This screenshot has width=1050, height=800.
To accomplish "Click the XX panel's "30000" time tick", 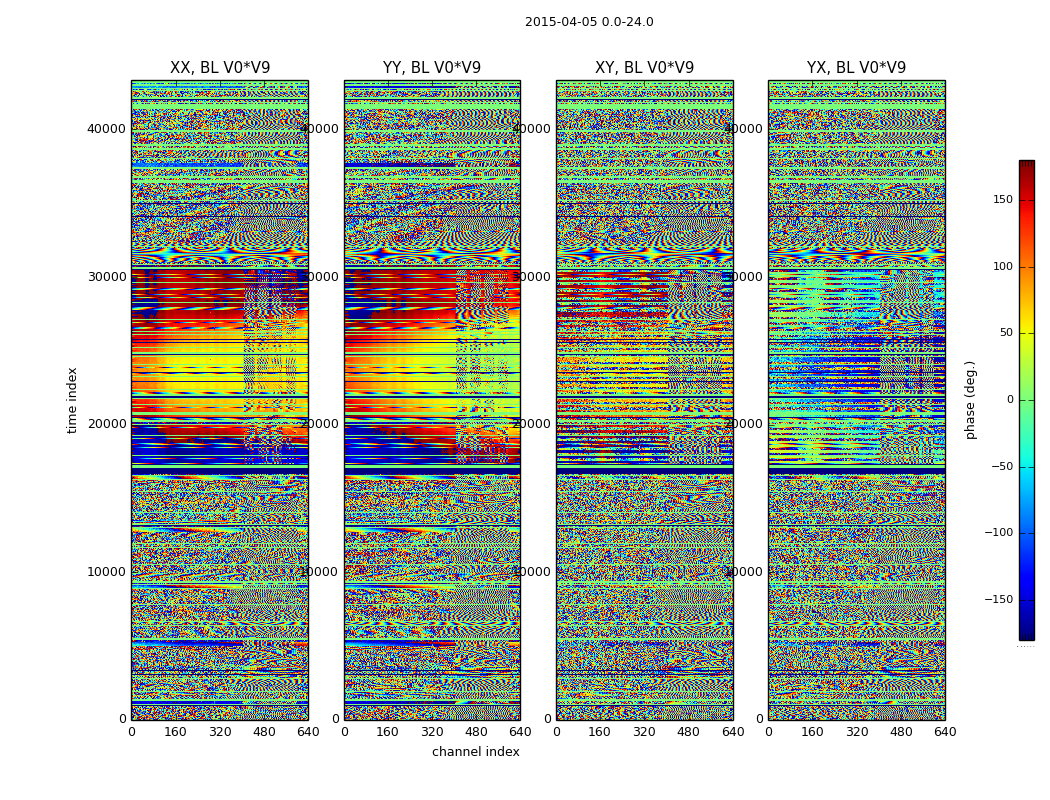I will pyautogui.click(x=106, y=276).
